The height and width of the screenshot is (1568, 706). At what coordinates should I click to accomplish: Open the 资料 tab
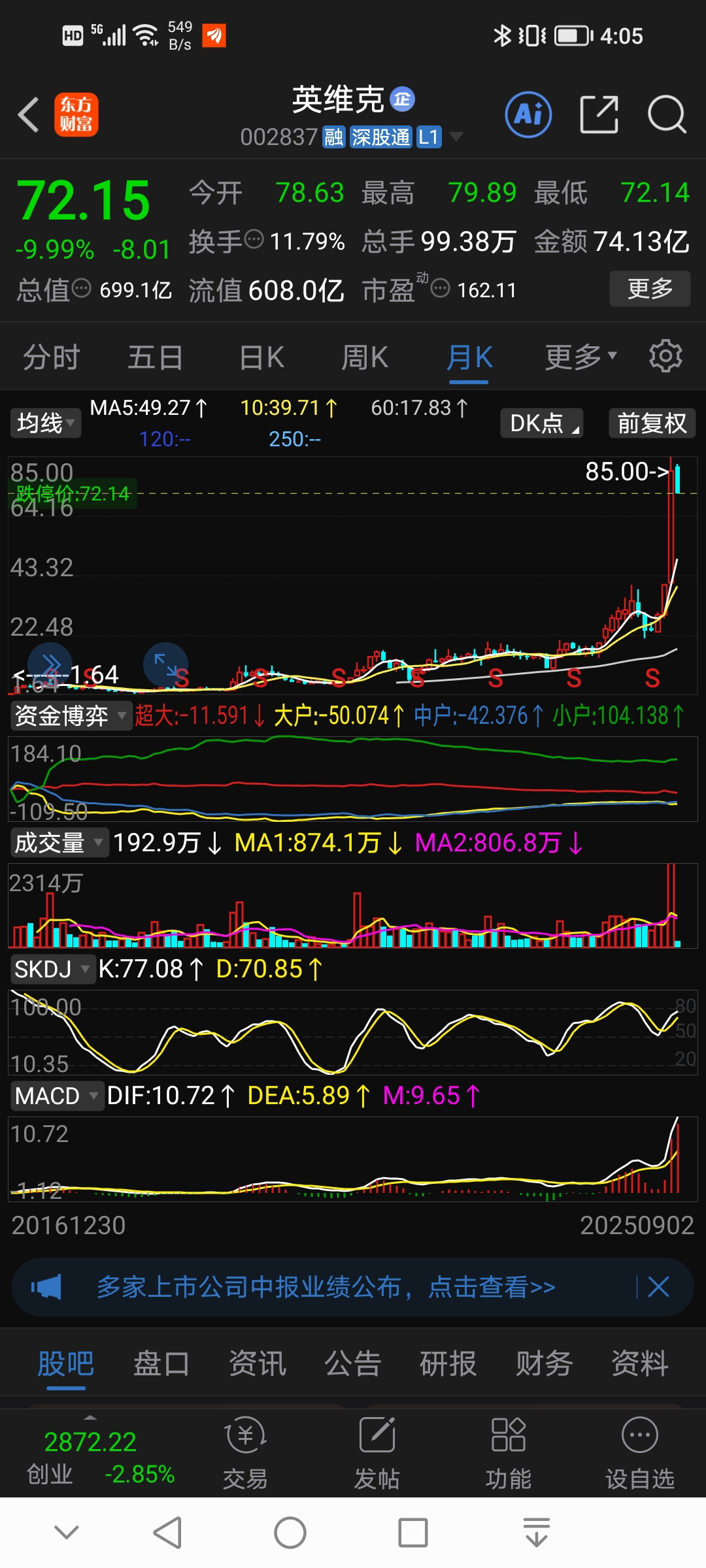(640, 1364)
